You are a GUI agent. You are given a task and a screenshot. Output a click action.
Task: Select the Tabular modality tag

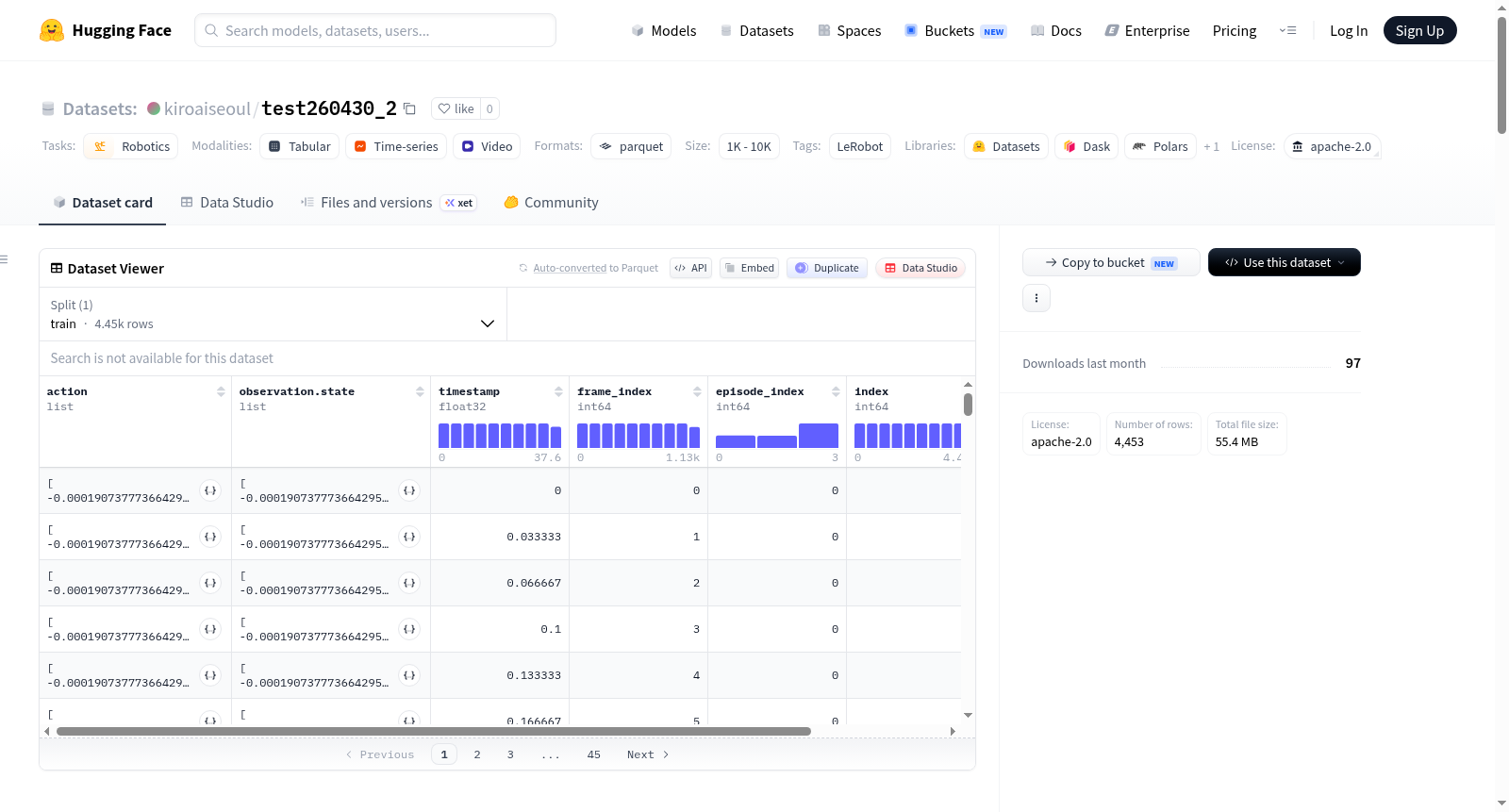coord(299,146)
